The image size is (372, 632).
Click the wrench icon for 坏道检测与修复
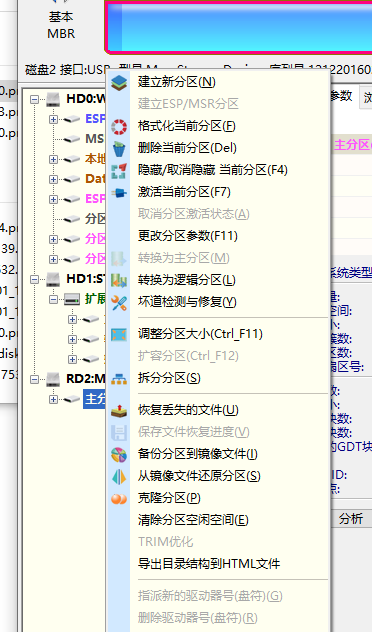click(x=119, y=303)
